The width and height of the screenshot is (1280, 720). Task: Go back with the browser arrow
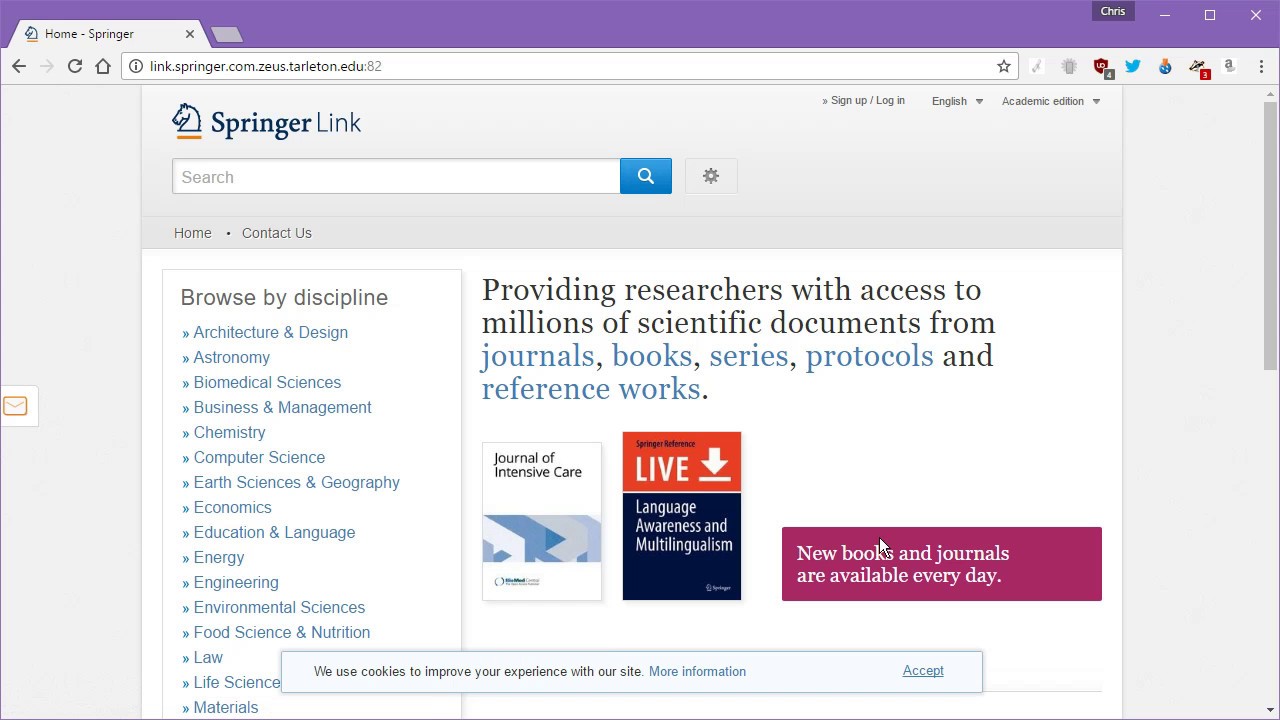pos(19,66)
